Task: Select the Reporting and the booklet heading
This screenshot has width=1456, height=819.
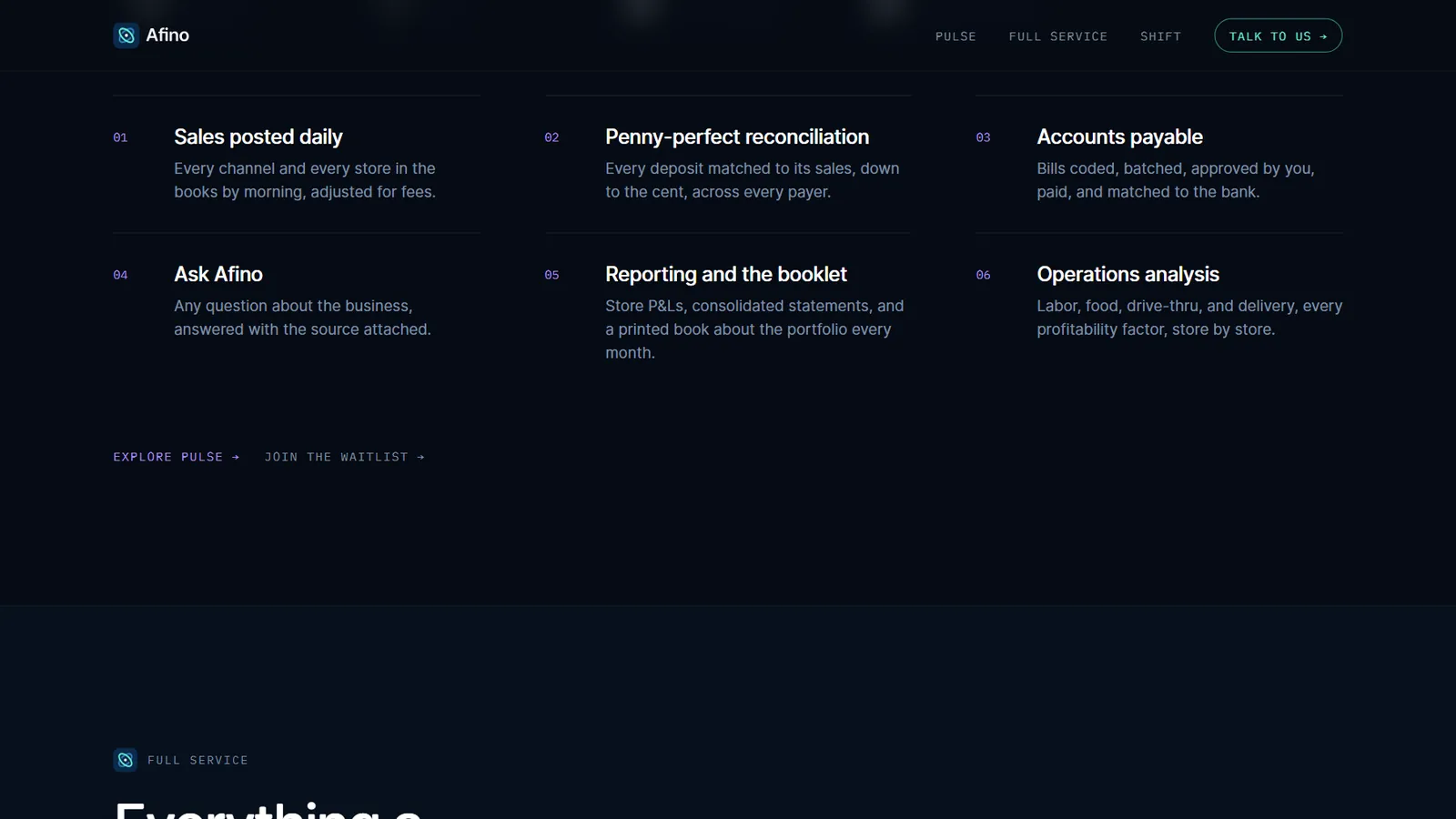Action: pyautogui.click(x=726, y=274)
